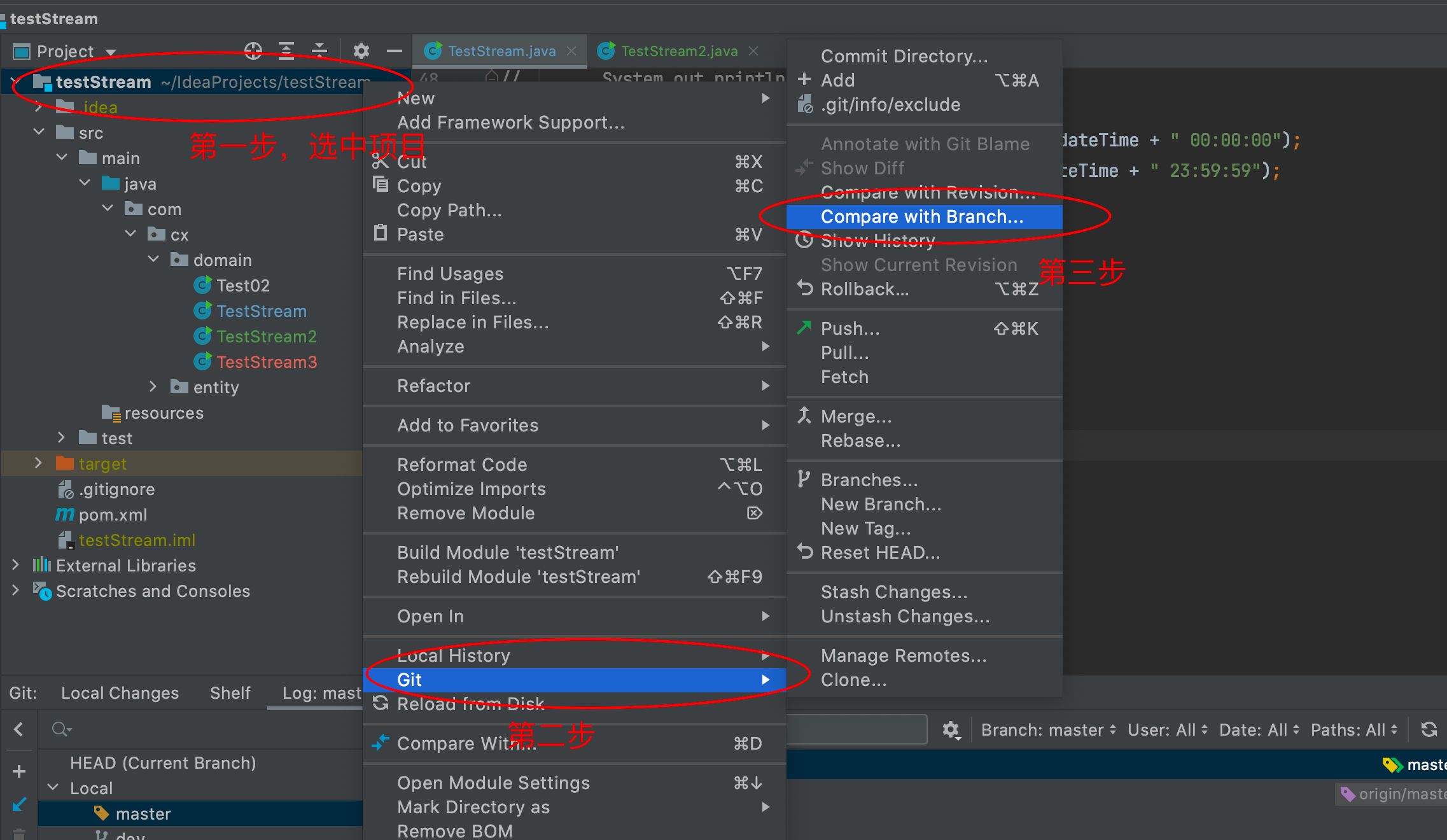Image resolution: width=1447 pixels, height=840 pixels.
Task: Open the Paths: All filter dropdown
Action: [1354, 730]
